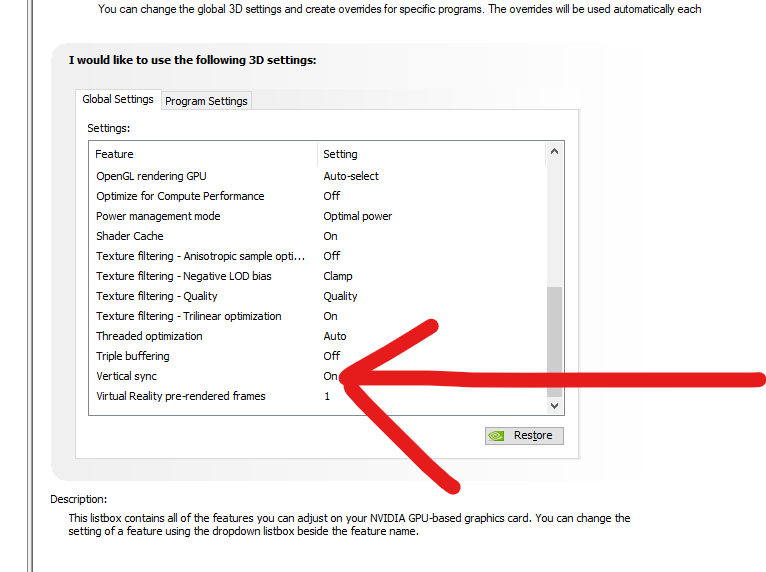Select the Vertical sync feature row

point(320,376)
